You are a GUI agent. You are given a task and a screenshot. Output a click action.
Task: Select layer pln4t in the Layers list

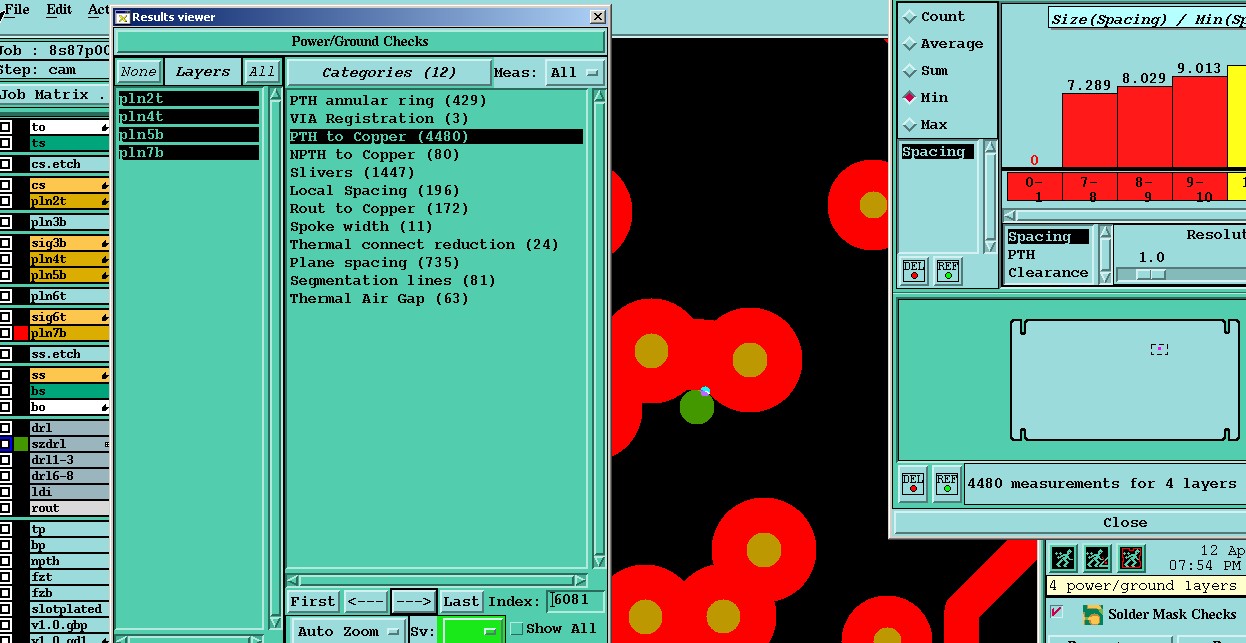click(x=189, y=117)
